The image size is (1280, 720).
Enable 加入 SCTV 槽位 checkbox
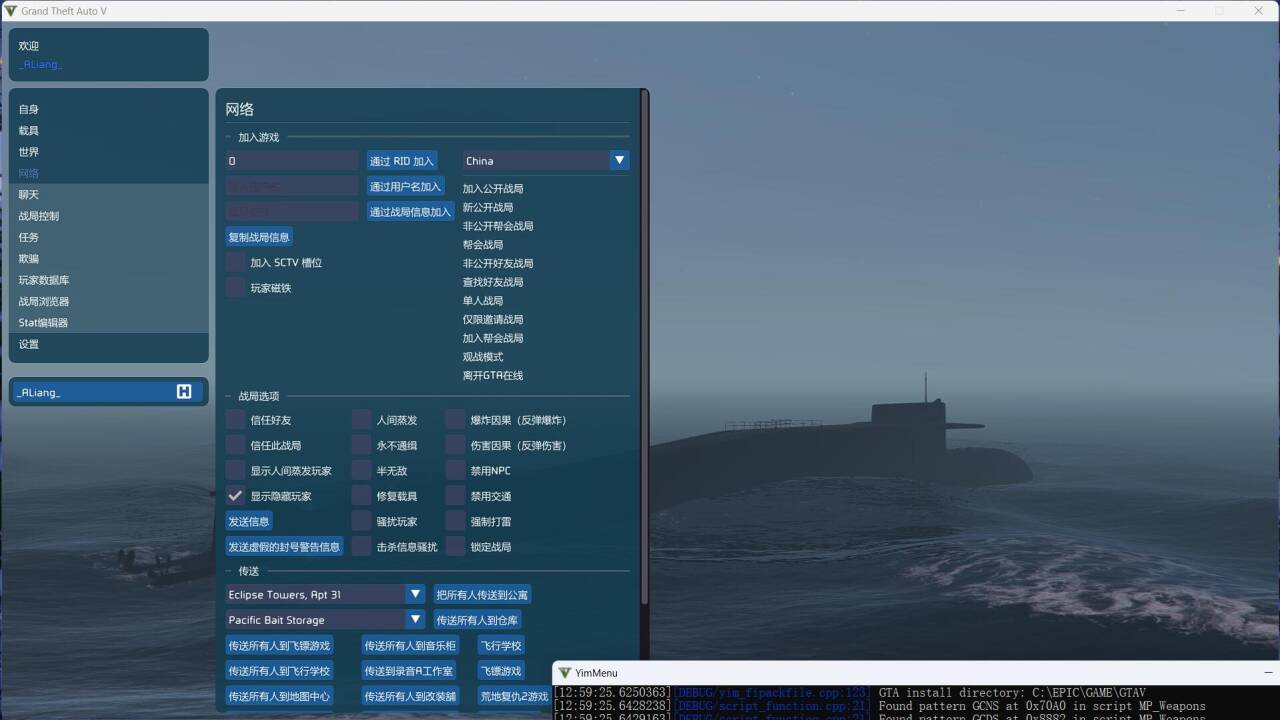235,262
